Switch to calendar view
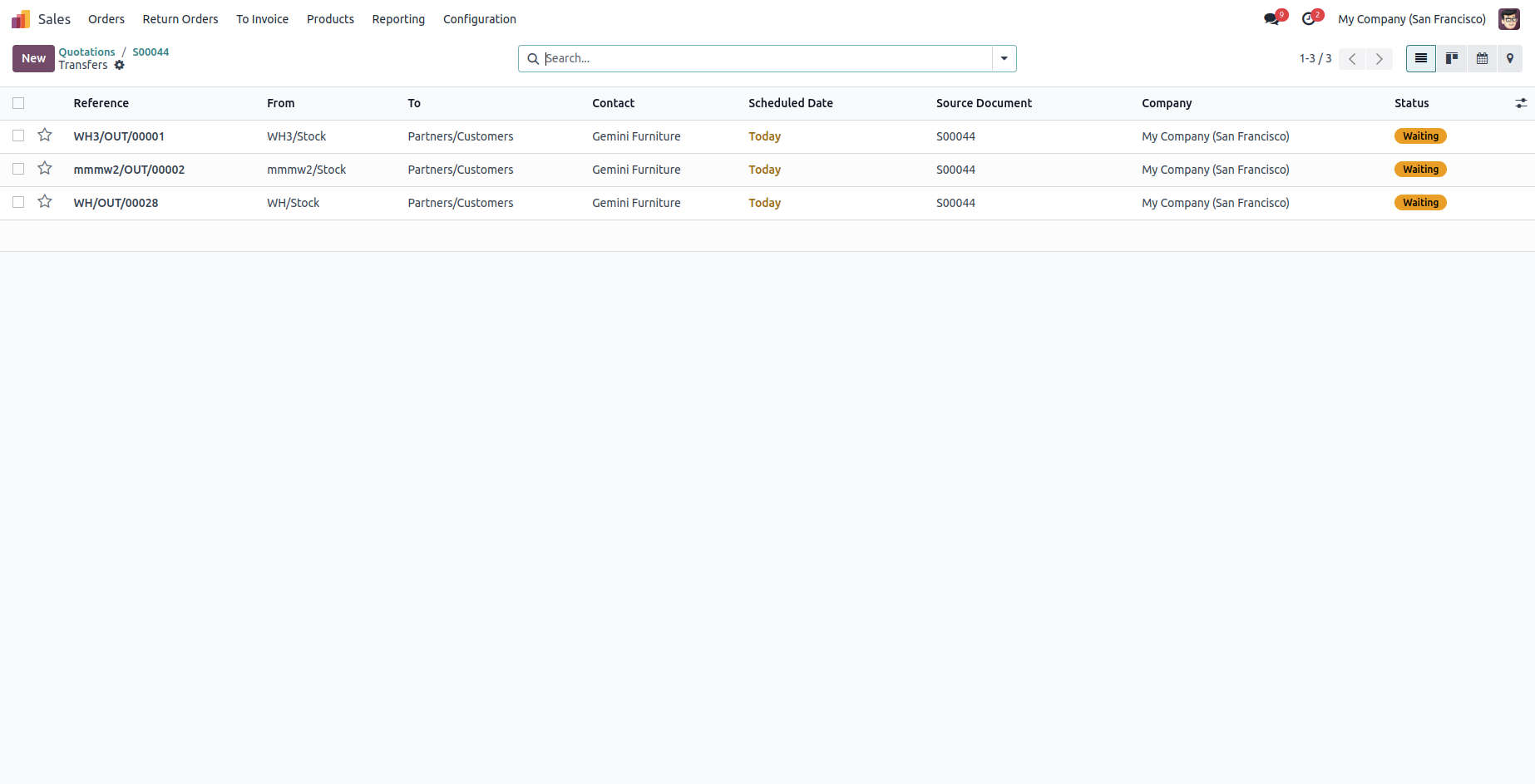Image resolution: width=1535 pixels, height=784 pixels. [x=1482, y=58]
